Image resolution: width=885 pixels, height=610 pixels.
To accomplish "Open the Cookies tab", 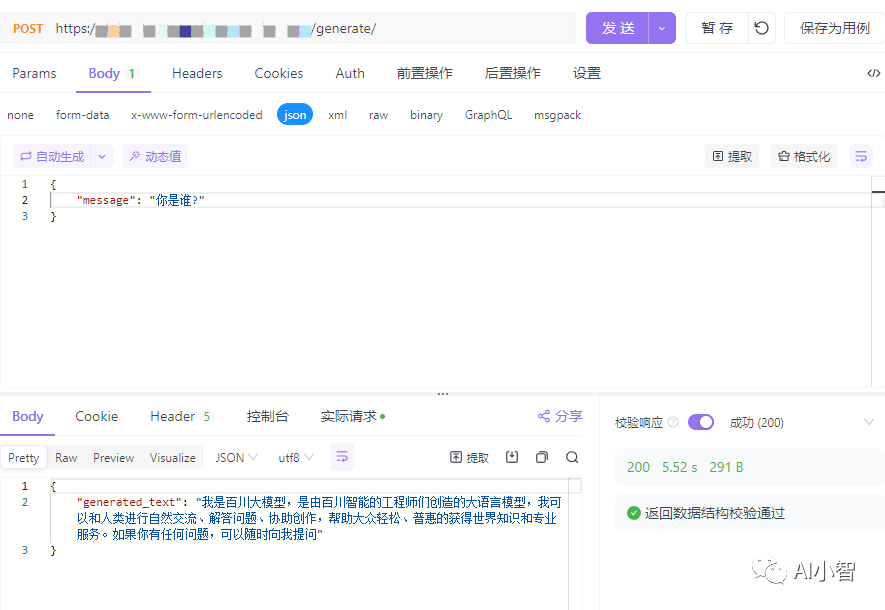I will pos(279,73).
